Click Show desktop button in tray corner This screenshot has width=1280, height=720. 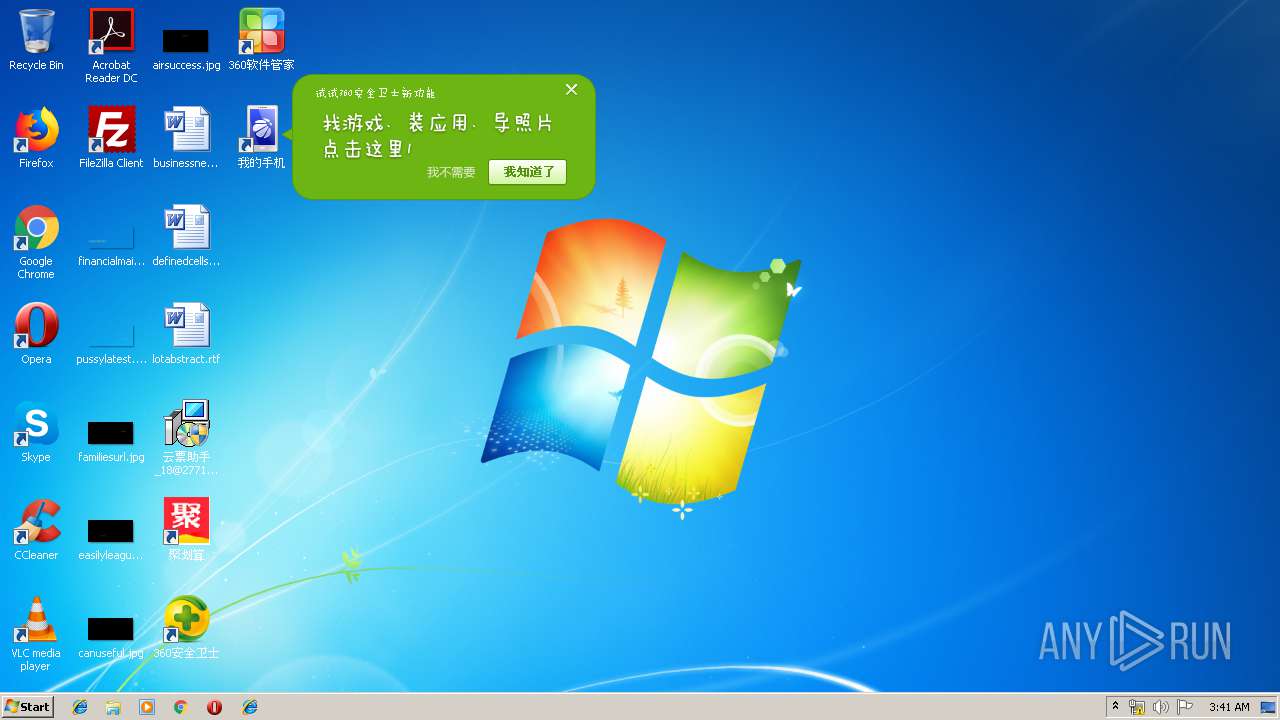[1268, 707]
